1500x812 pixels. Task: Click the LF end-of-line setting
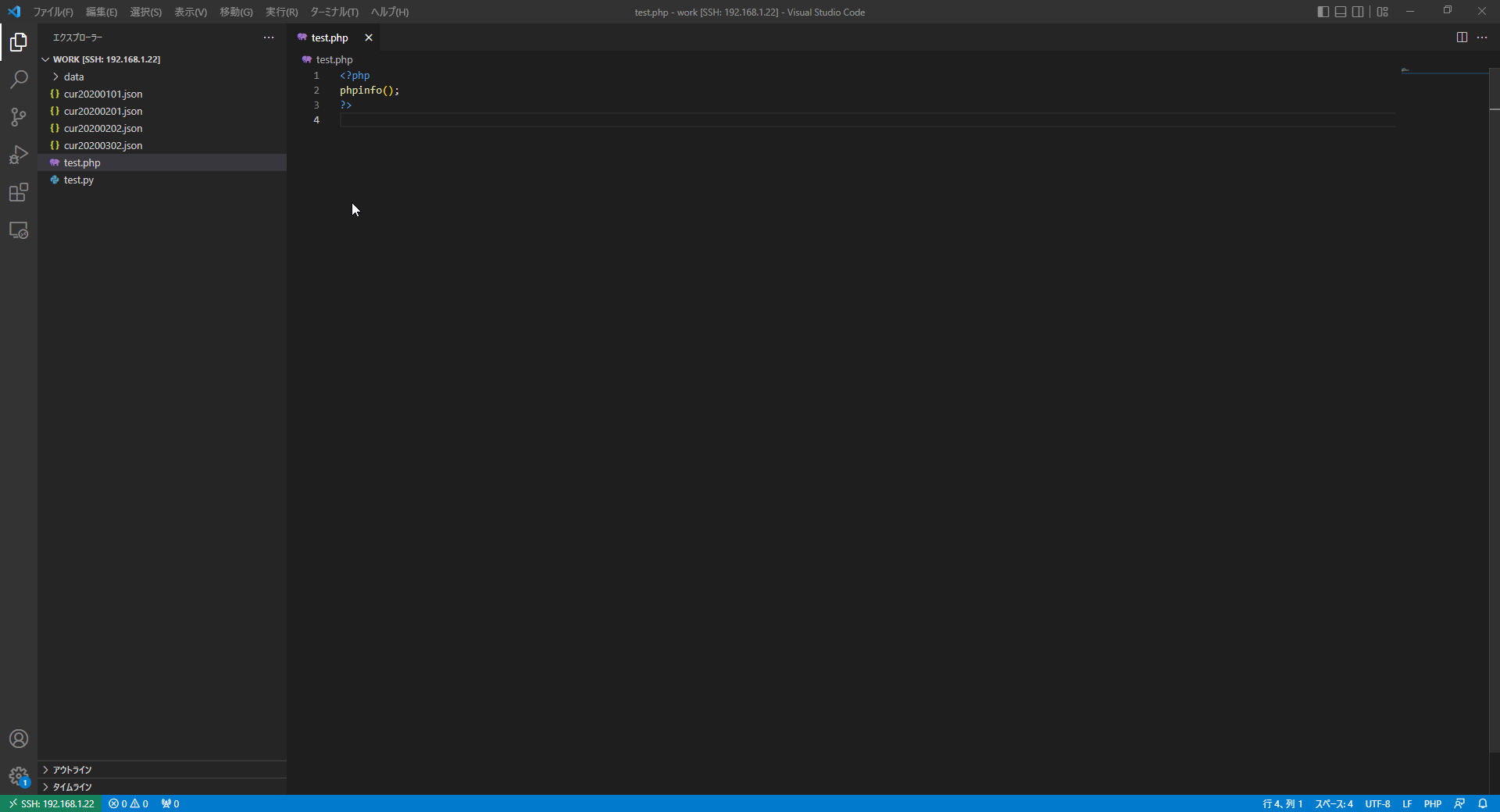click(x=1407, y=803)
